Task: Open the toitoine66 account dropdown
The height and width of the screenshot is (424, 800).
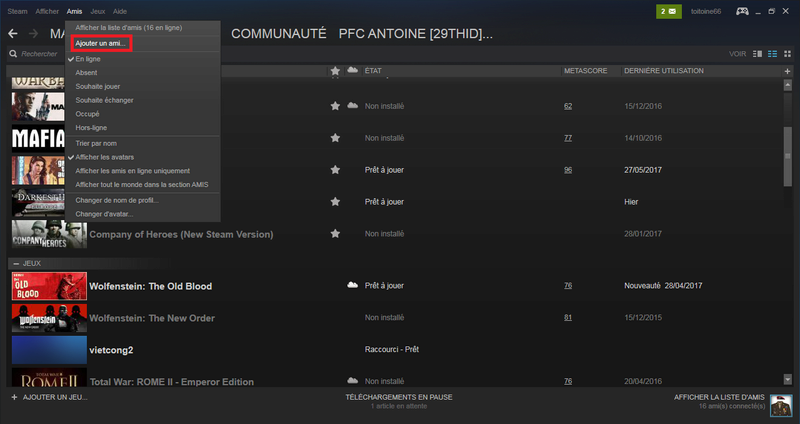Action: click(706, 11)
